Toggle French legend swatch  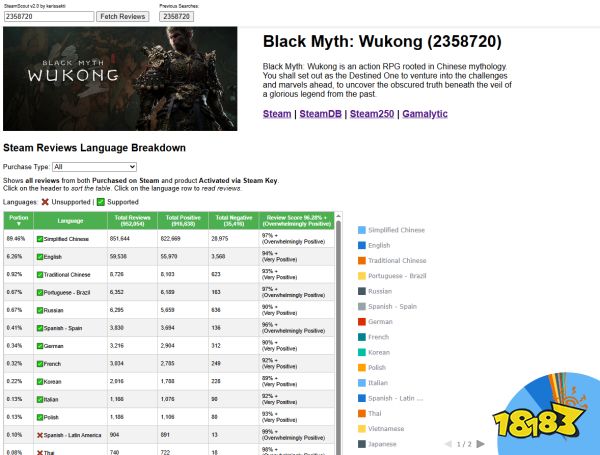click(x=362, y=337)
